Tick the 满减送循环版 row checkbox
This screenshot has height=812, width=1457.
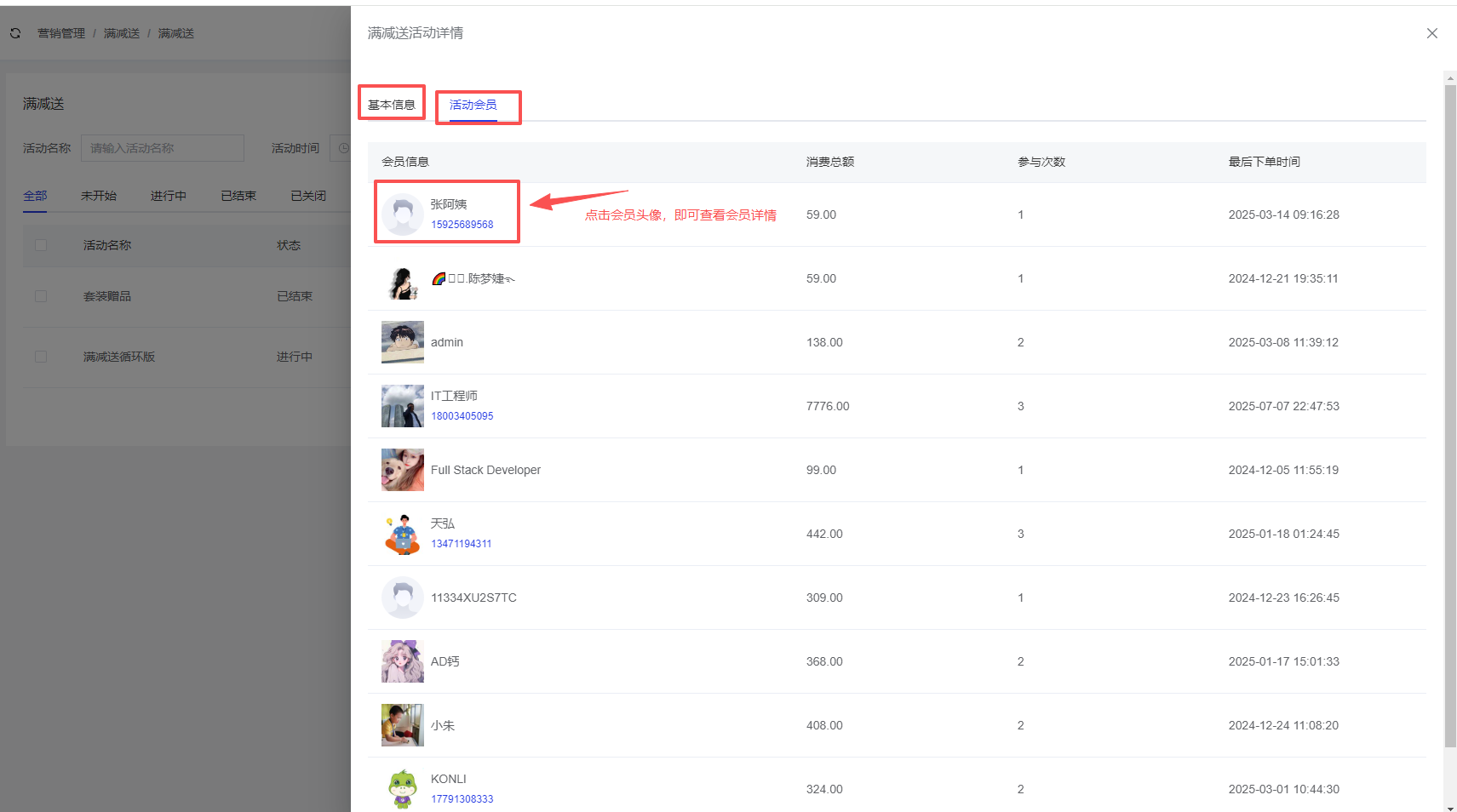click(41, 357)
